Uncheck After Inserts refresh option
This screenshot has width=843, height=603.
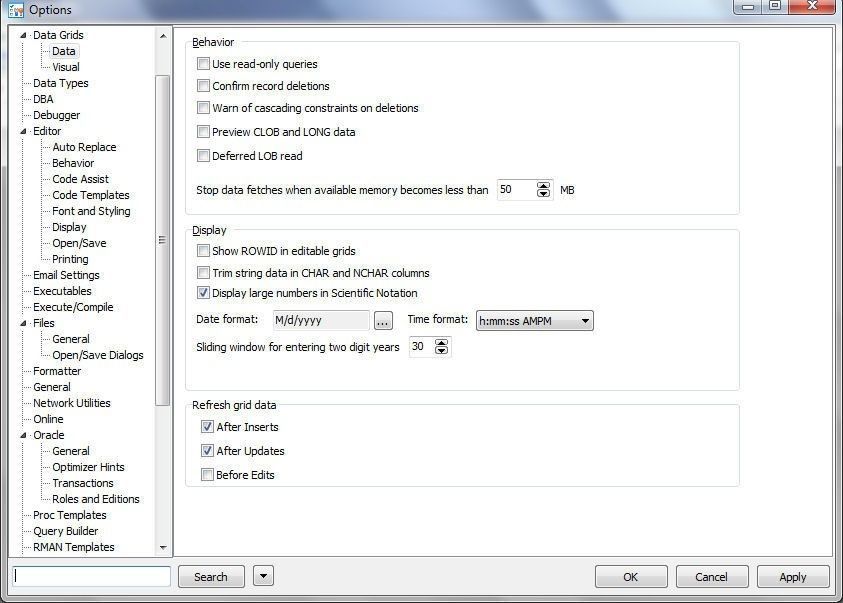pos(208,427)
